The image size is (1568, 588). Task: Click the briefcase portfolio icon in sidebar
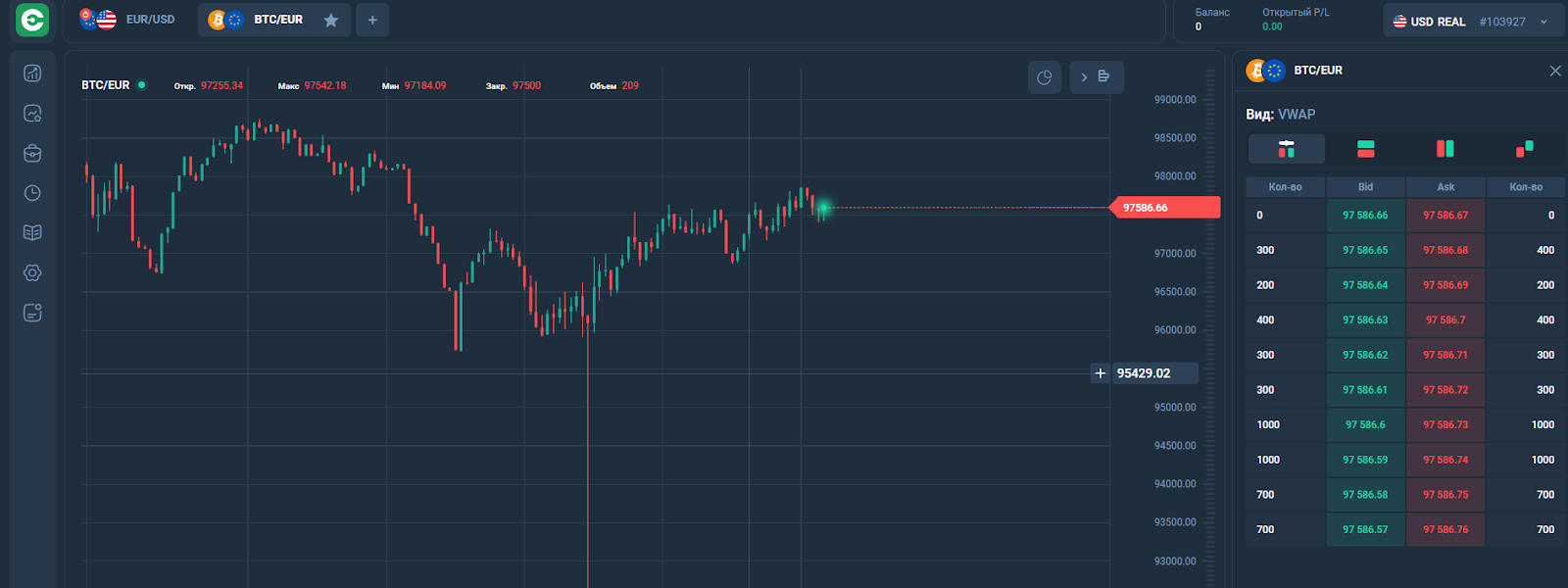point(32,154)
